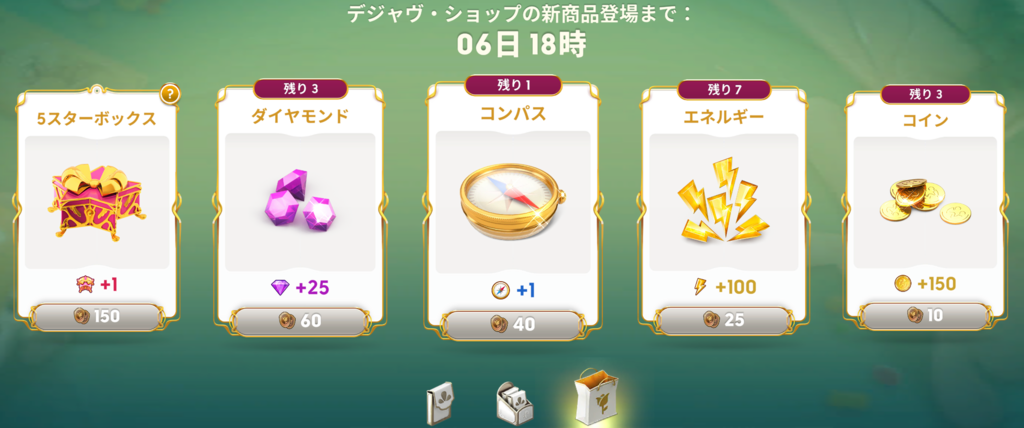Click the +25 diamond reward label

tap(300, 288)
